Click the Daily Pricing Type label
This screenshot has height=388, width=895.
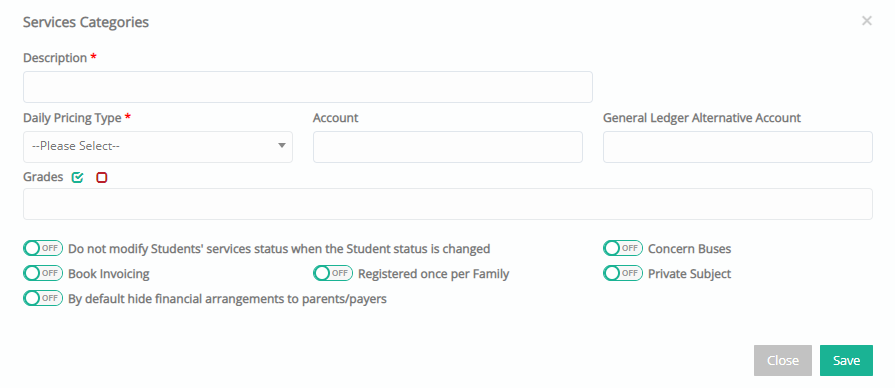pos(72,118)
